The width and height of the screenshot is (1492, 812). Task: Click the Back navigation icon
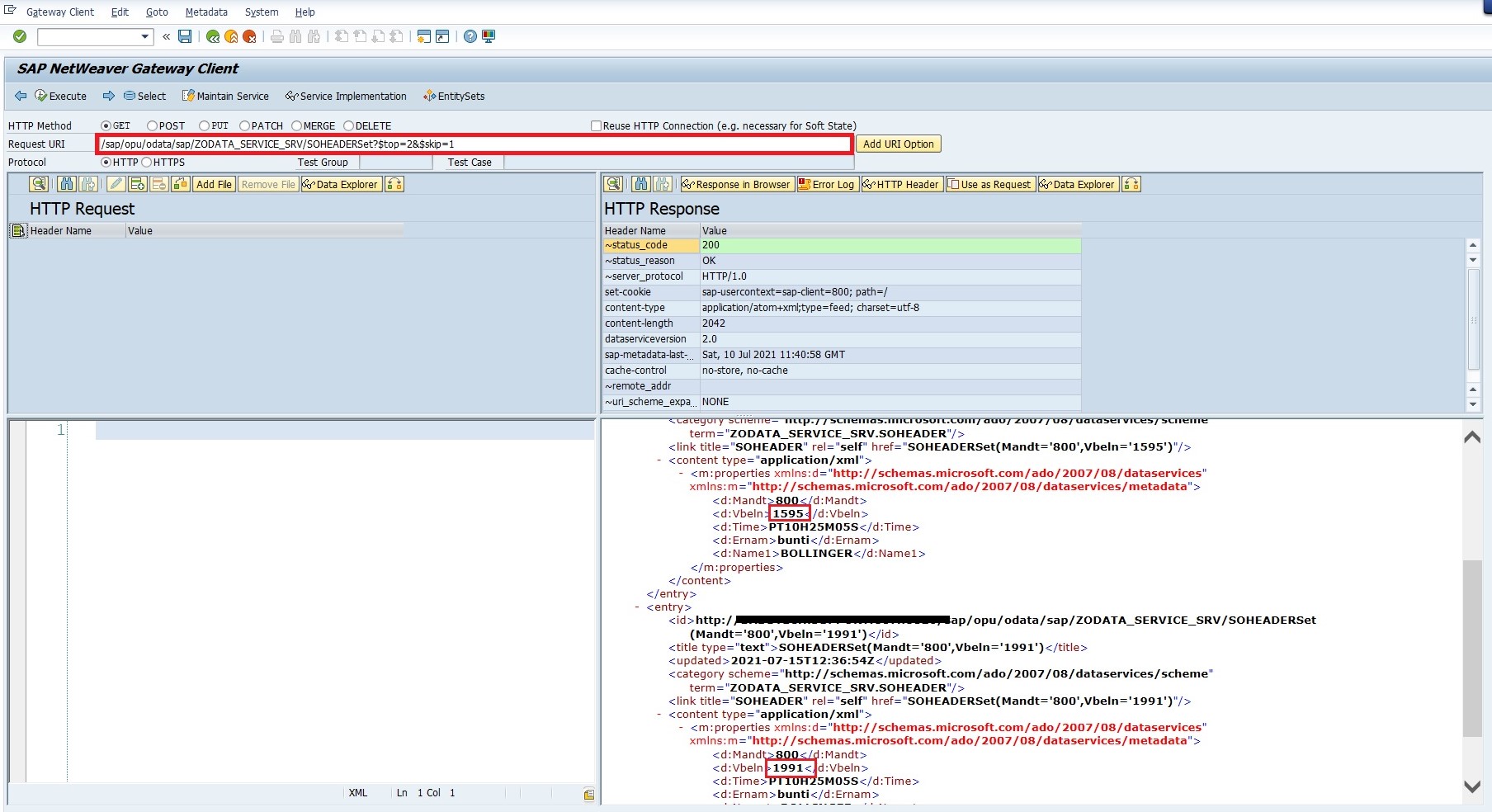tap(213, 36)
